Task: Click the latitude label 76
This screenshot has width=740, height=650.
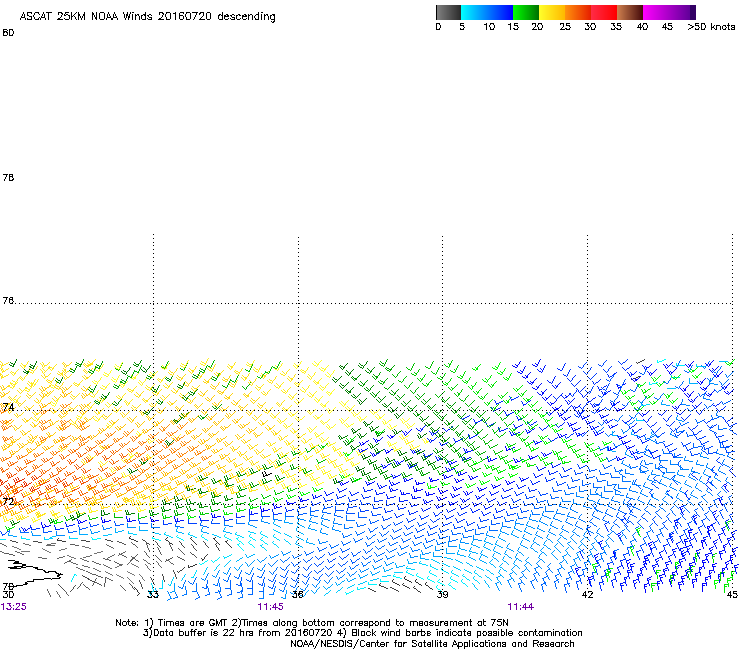Action: click(8, 301)
